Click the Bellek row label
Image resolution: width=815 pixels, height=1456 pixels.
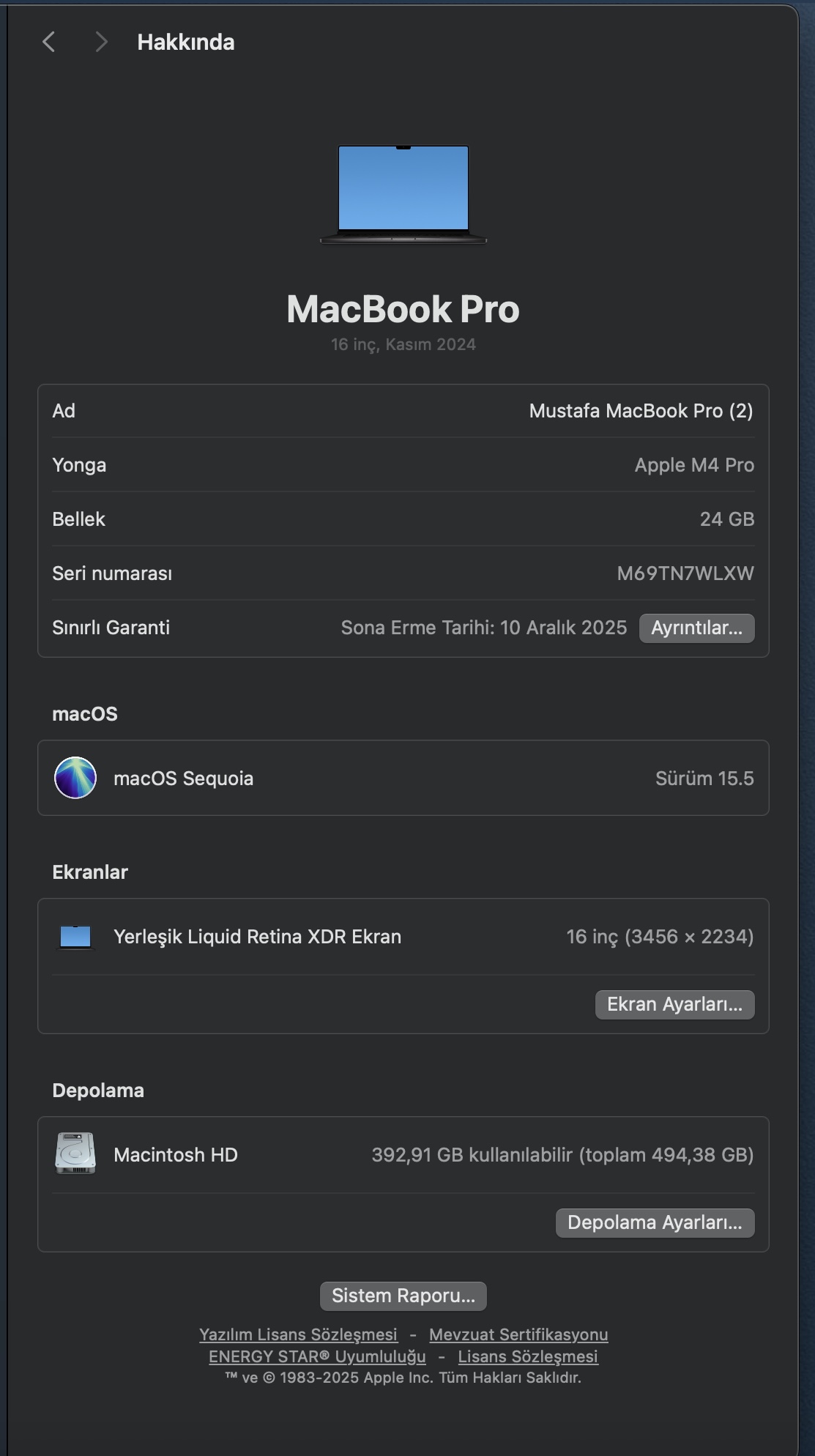click(78, 519)
